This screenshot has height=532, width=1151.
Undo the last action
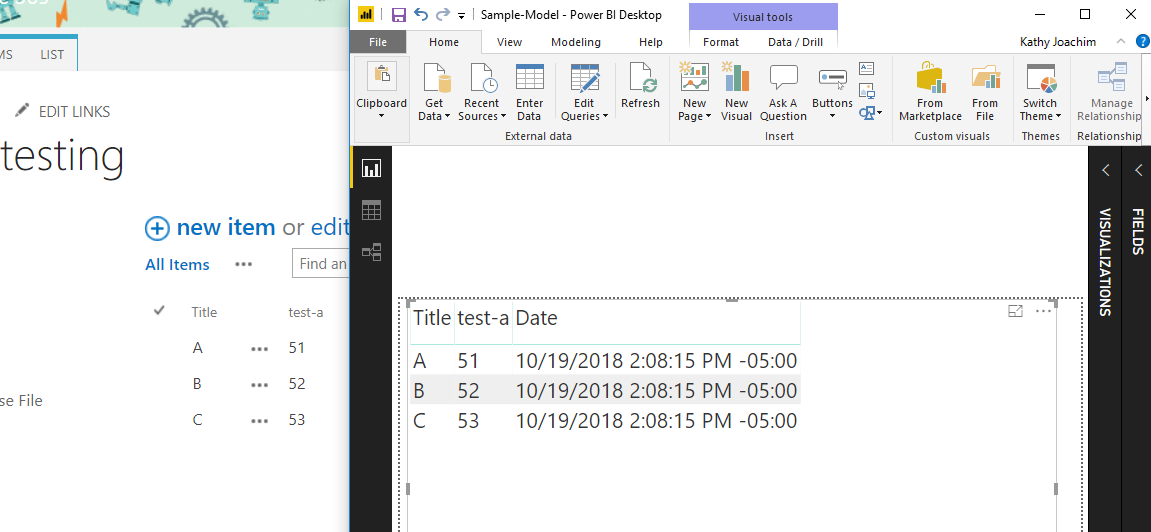point(421,15)
